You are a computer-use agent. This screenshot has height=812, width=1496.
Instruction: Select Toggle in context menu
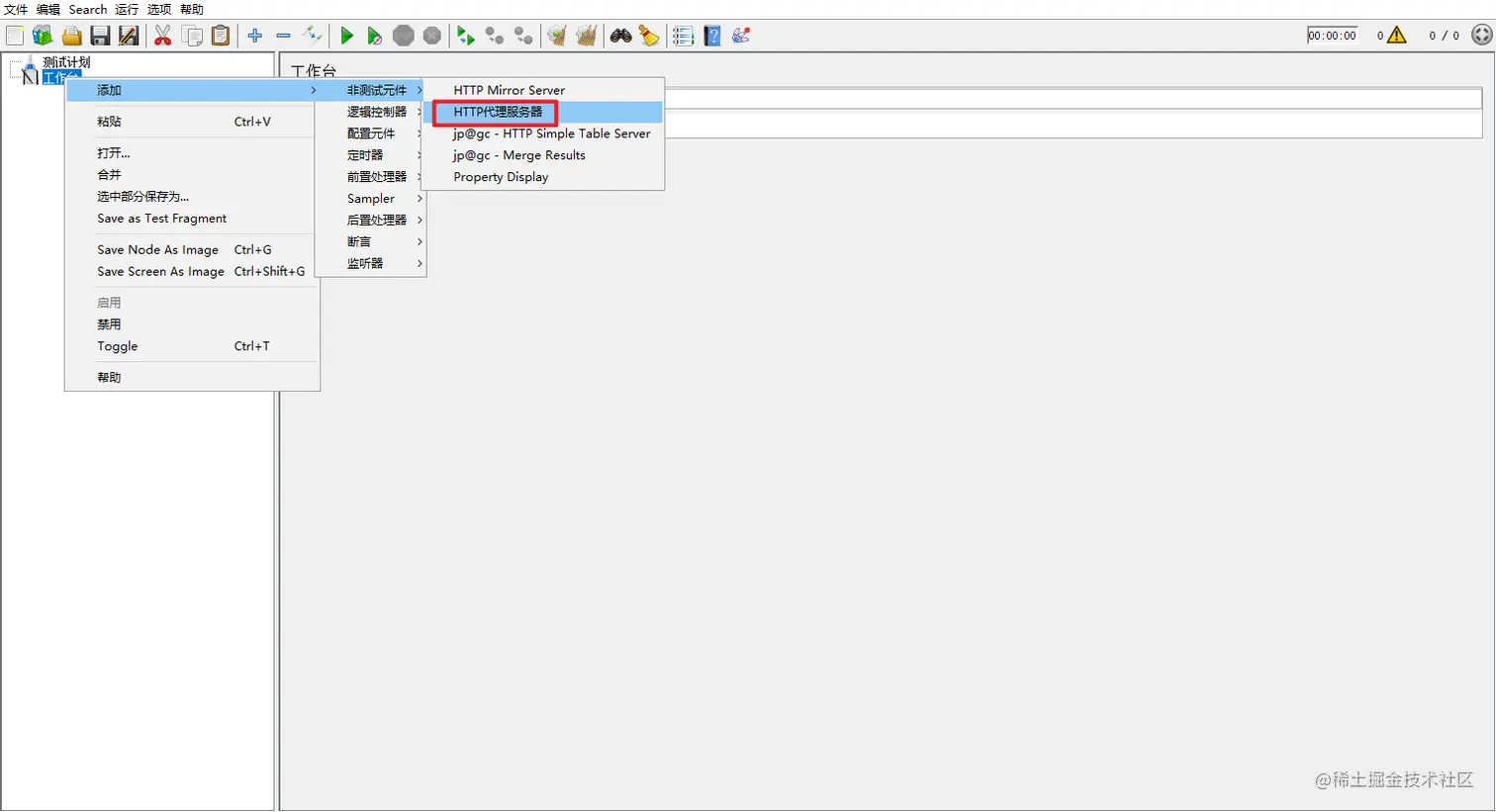point(192,346)
